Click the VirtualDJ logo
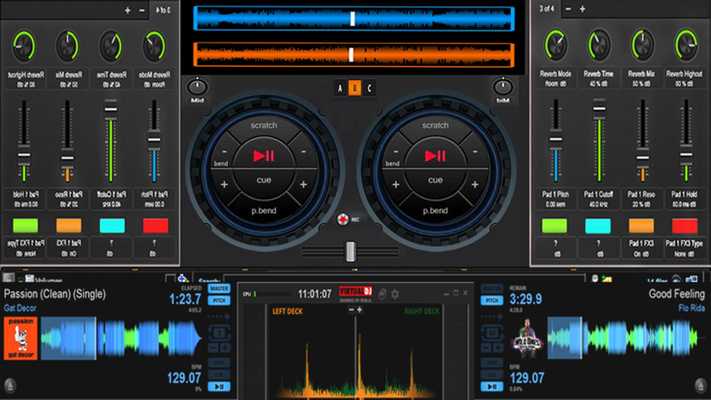Image resolution: width=711 pixels, height=400 pixels. [356, 292]
